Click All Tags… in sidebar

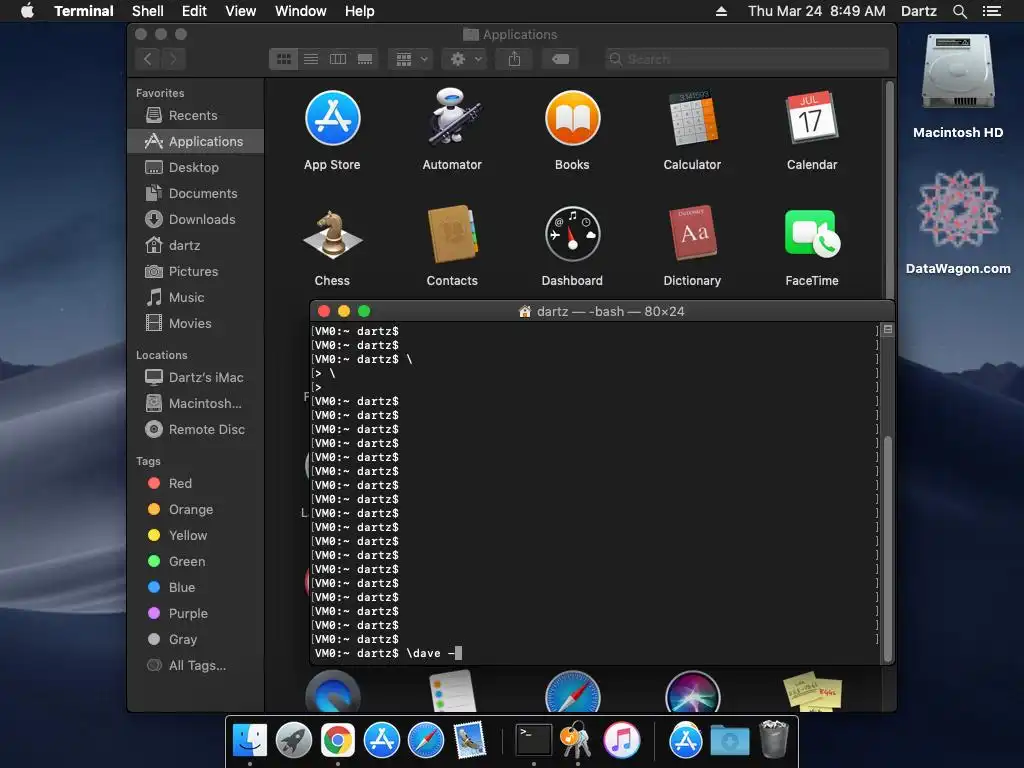(x=195, y=666)
